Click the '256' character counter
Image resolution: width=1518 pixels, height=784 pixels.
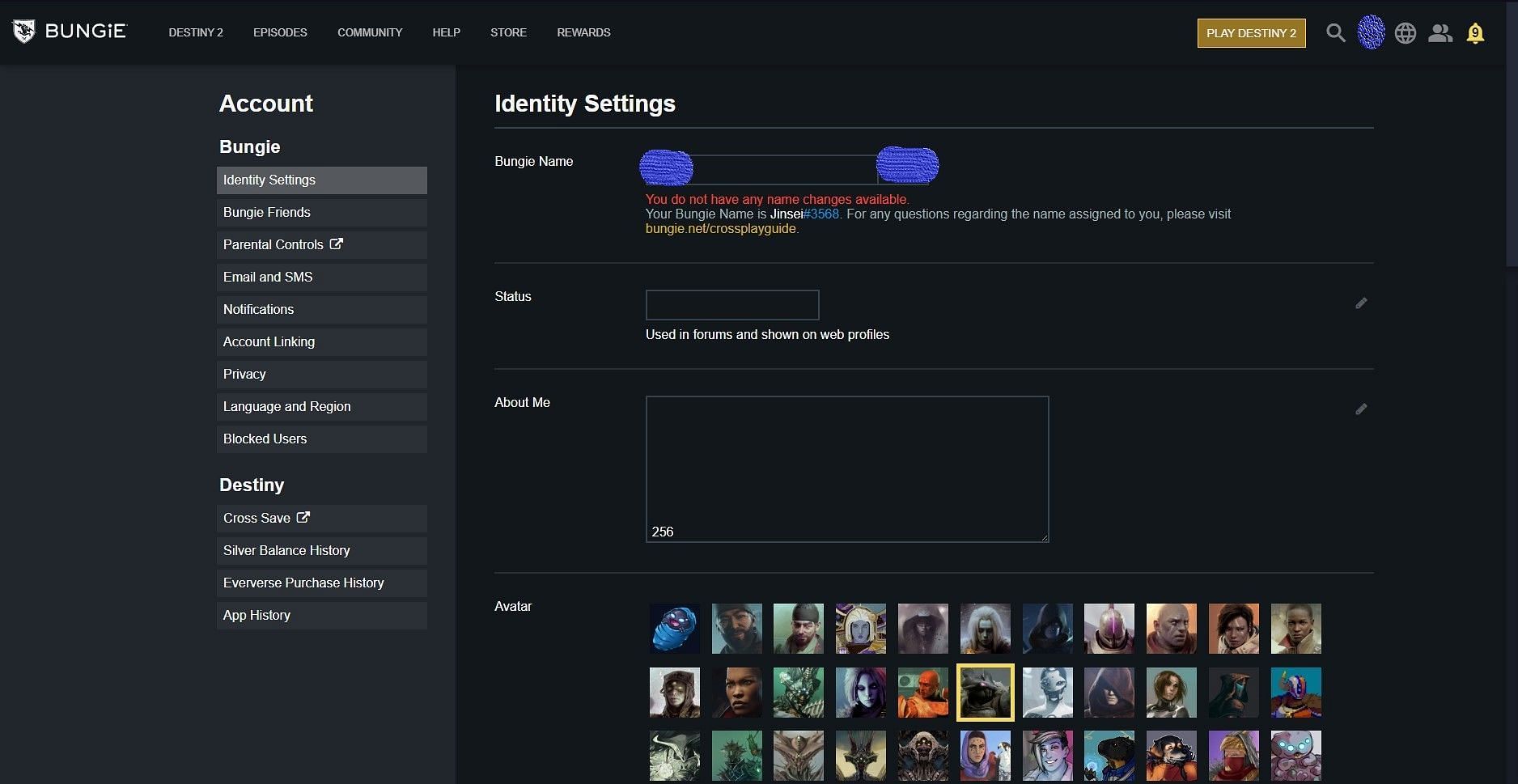(663, 532)
